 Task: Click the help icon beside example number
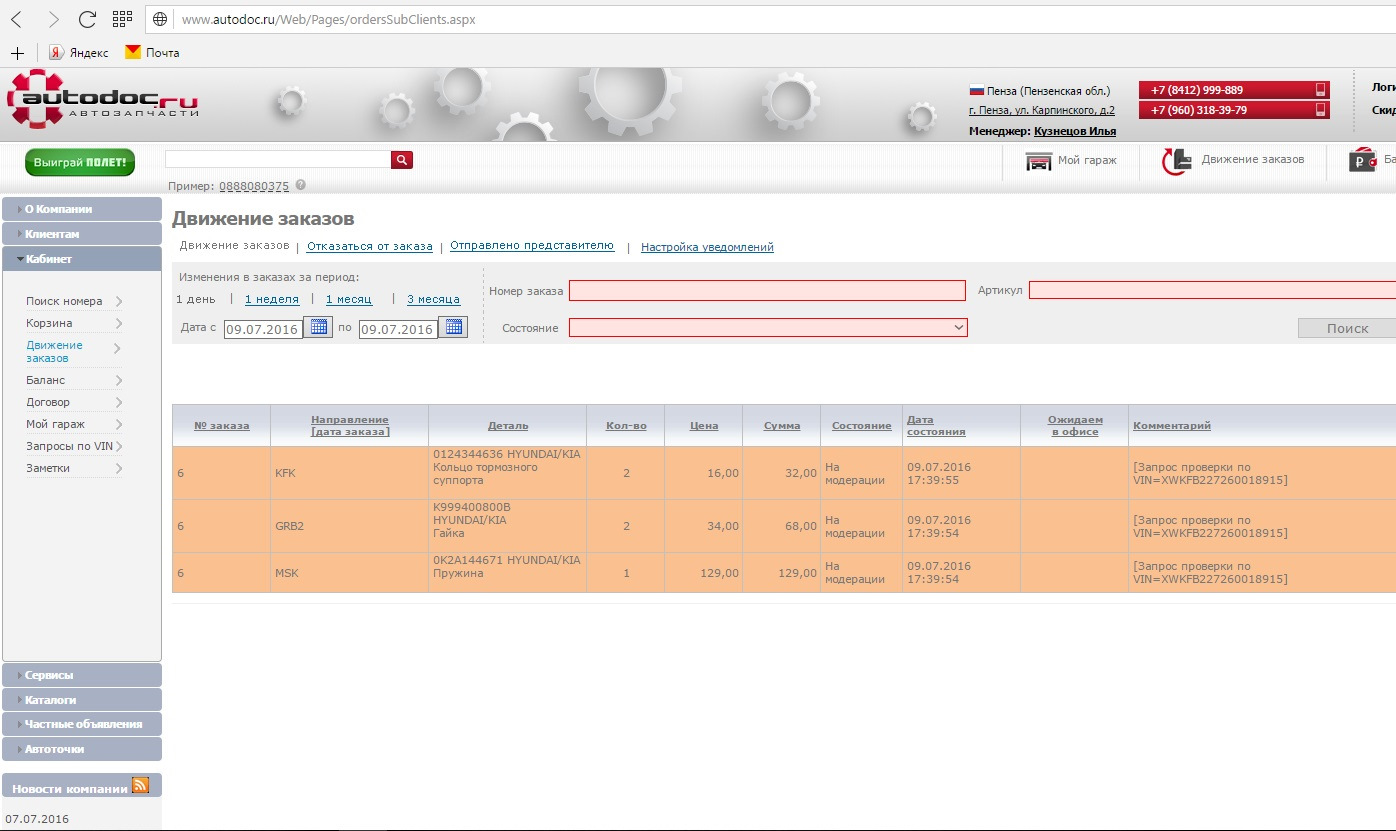pos(300,185)
